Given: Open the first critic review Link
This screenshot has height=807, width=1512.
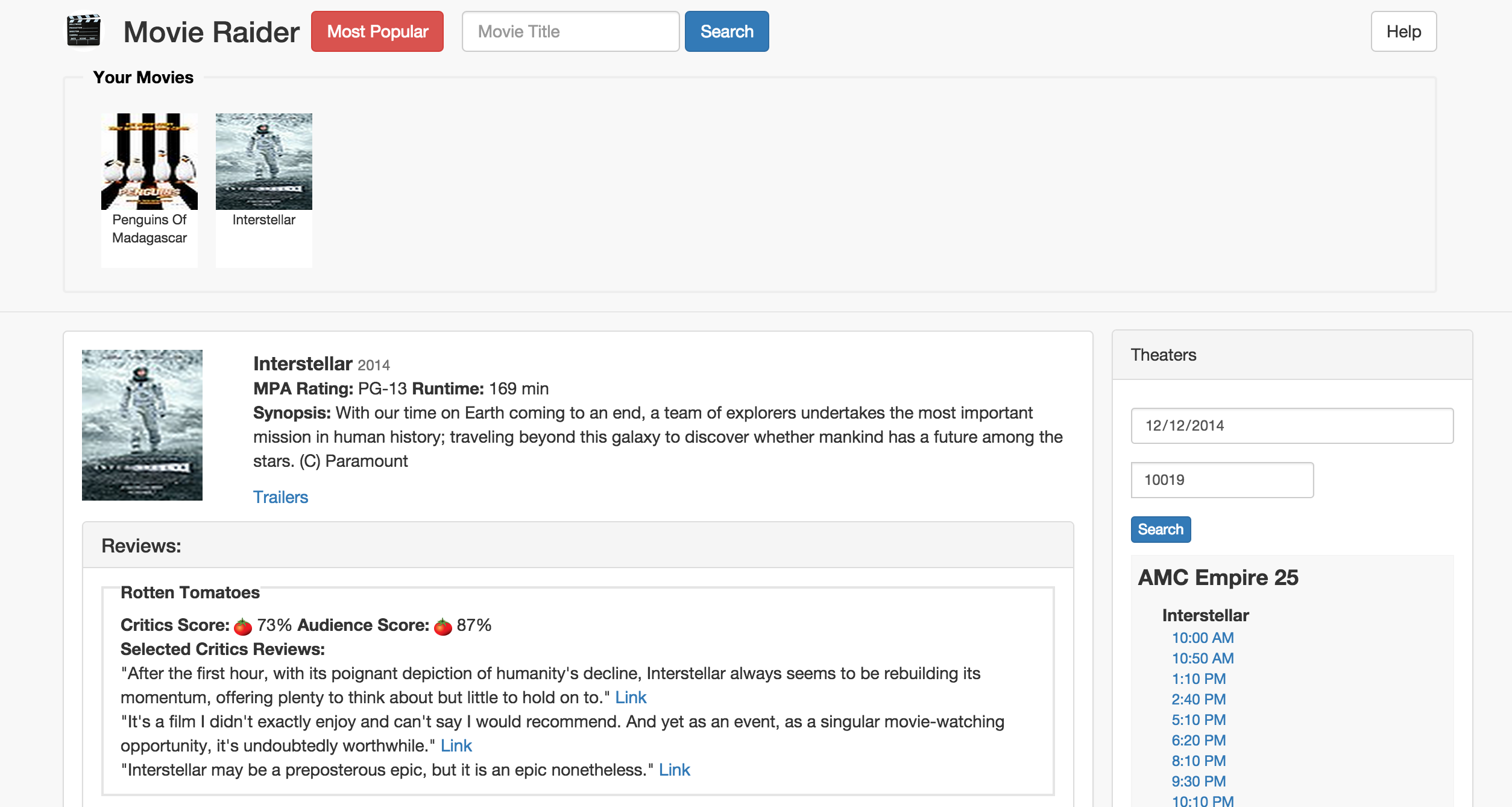Looking at the screenshot, I should coord(631,697).
